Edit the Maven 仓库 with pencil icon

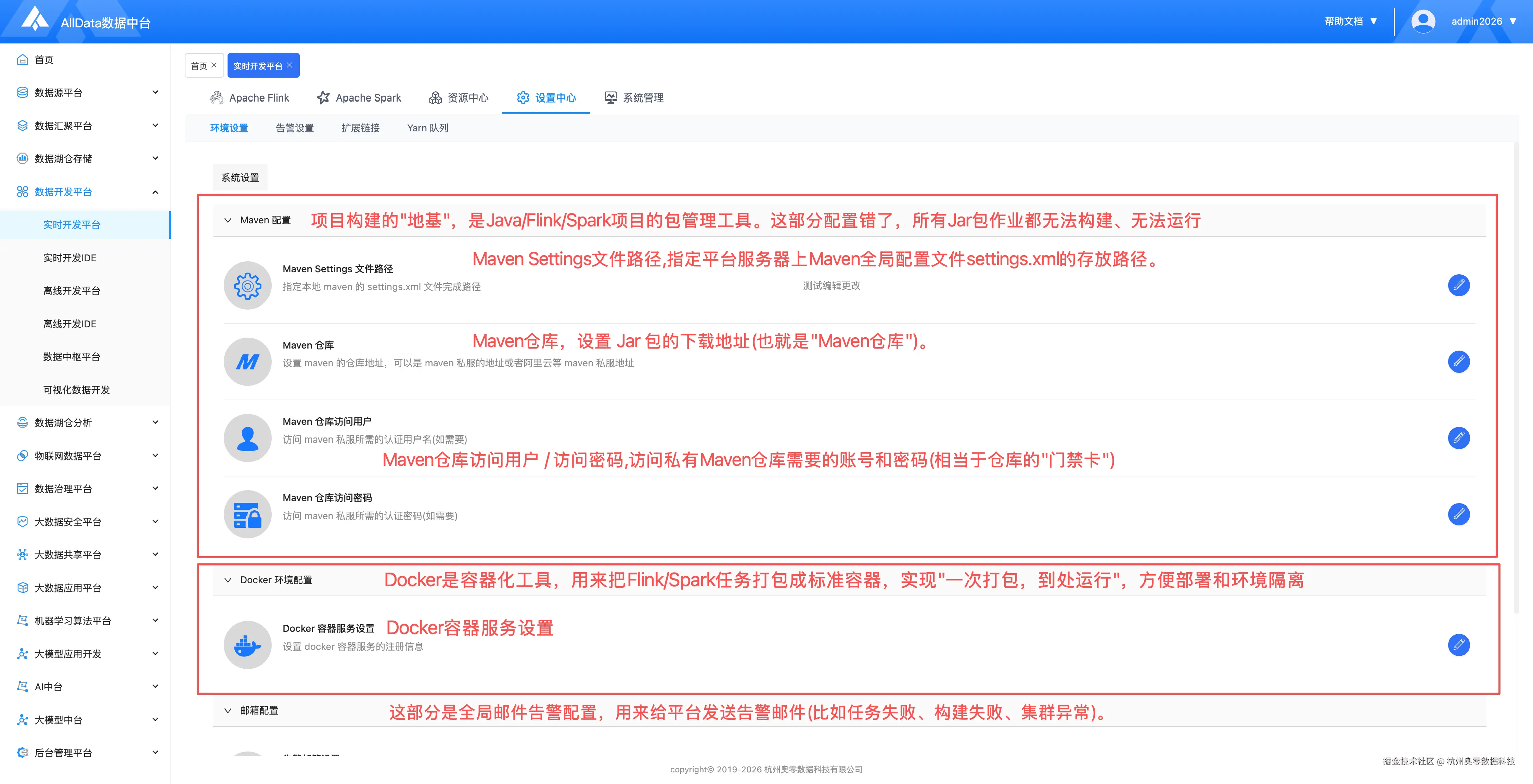pyautogui.click(x=1459, y=362)
